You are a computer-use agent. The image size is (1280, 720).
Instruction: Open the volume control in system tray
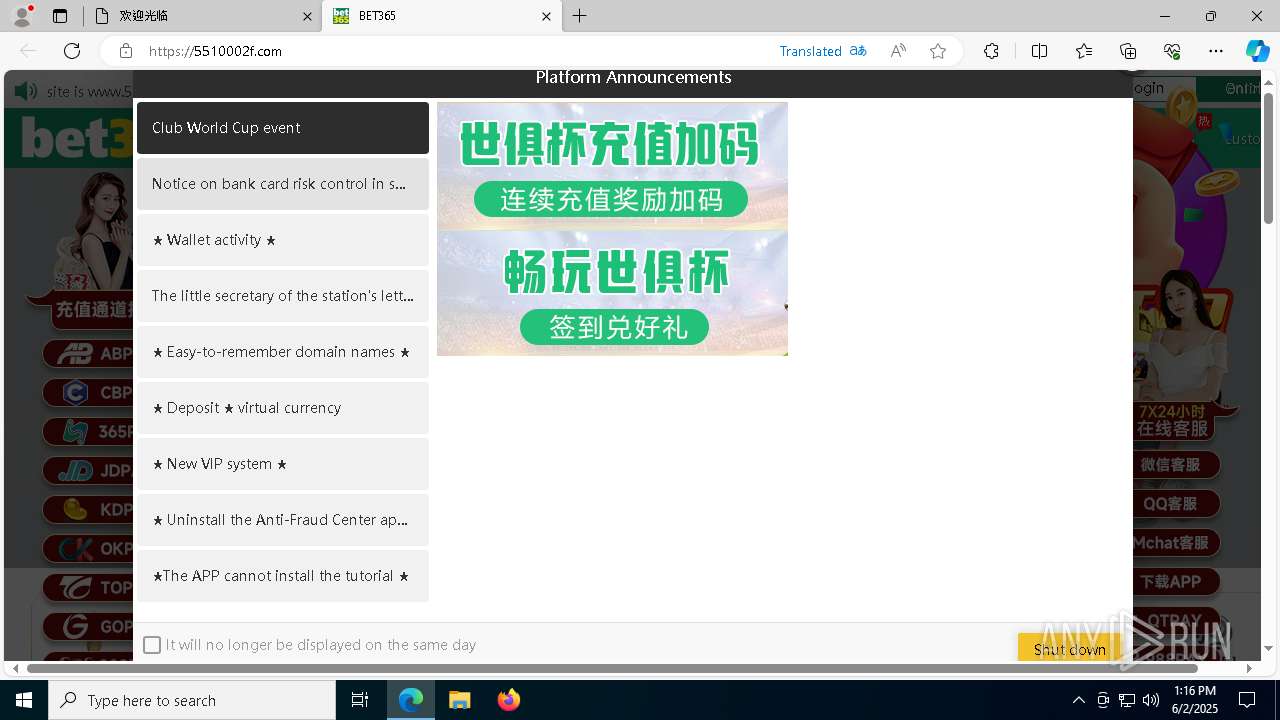[x=1150, y=700]
